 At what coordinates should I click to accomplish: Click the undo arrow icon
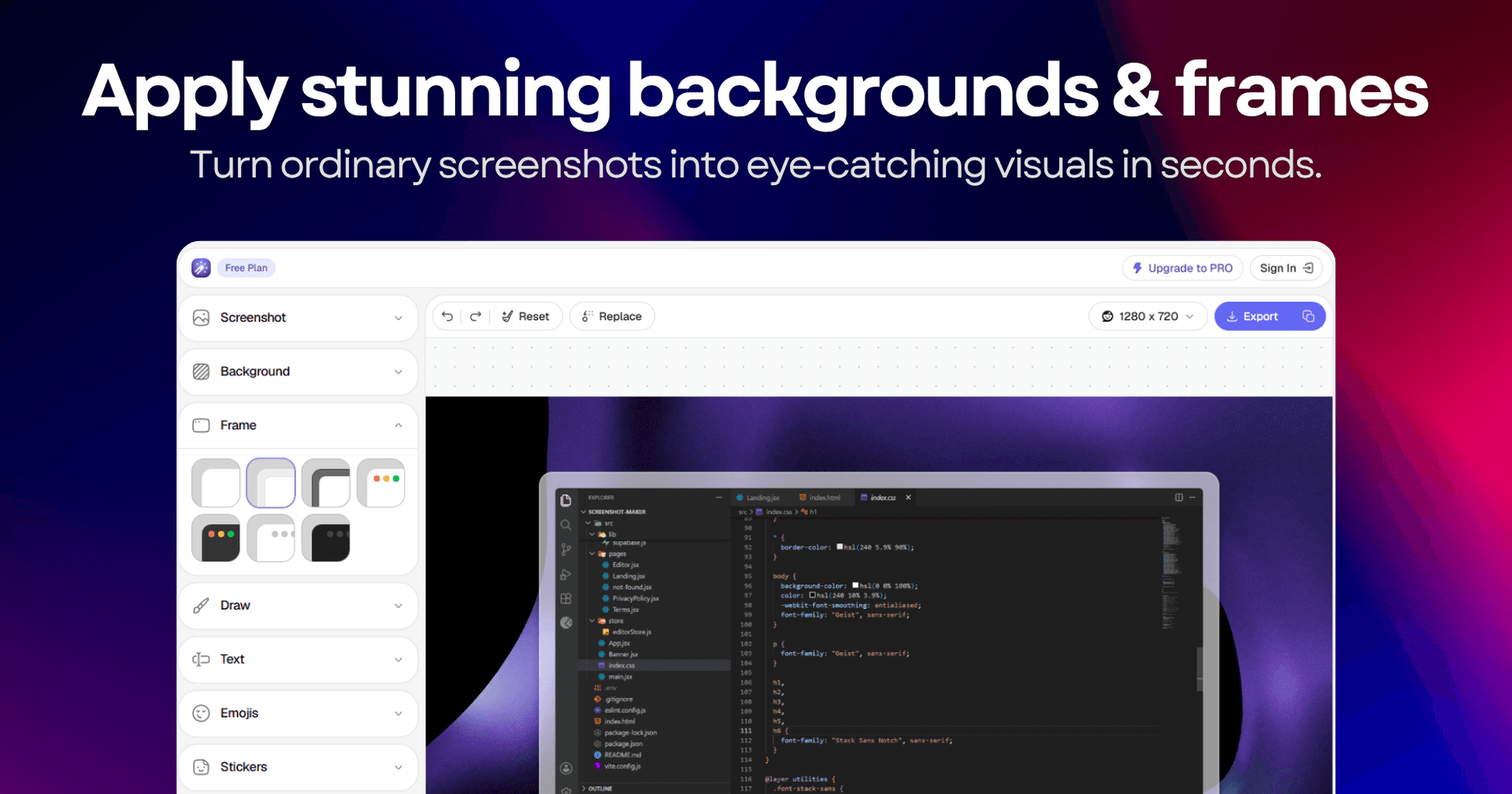pyautogui.click(x=447, y=317)
